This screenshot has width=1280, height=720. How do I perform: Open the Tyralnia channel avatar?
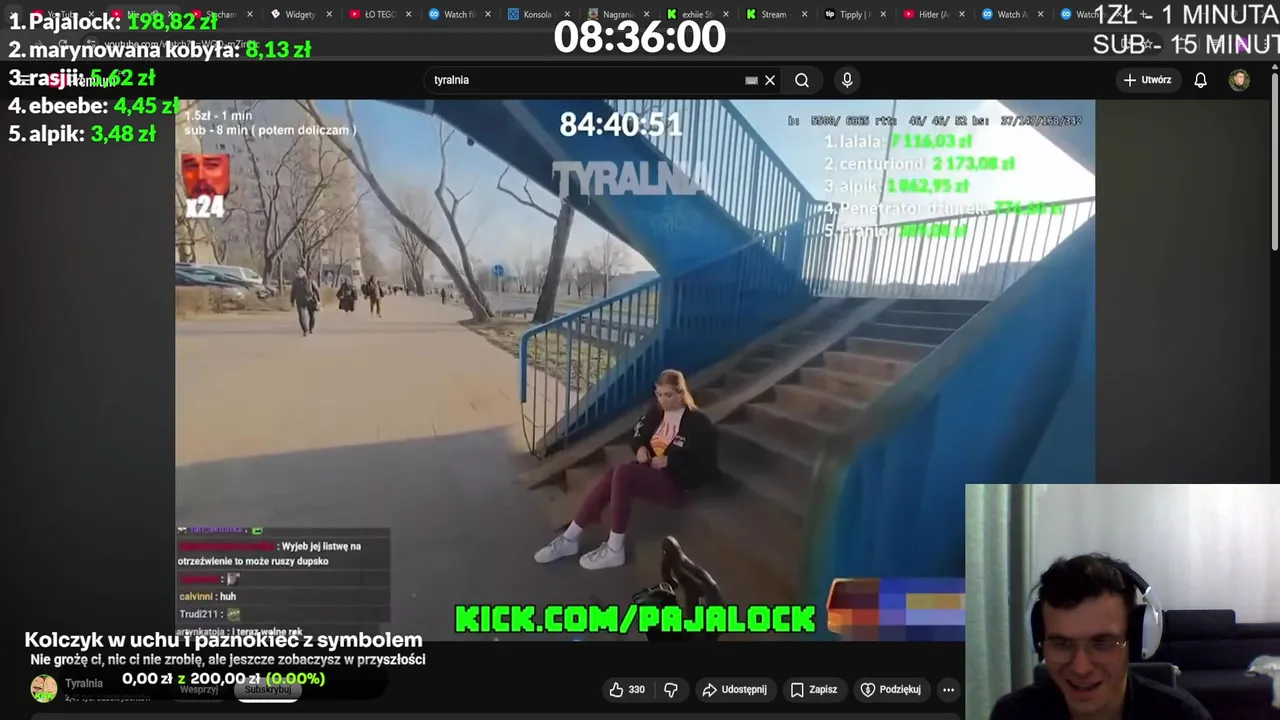(x=43, y=688)
